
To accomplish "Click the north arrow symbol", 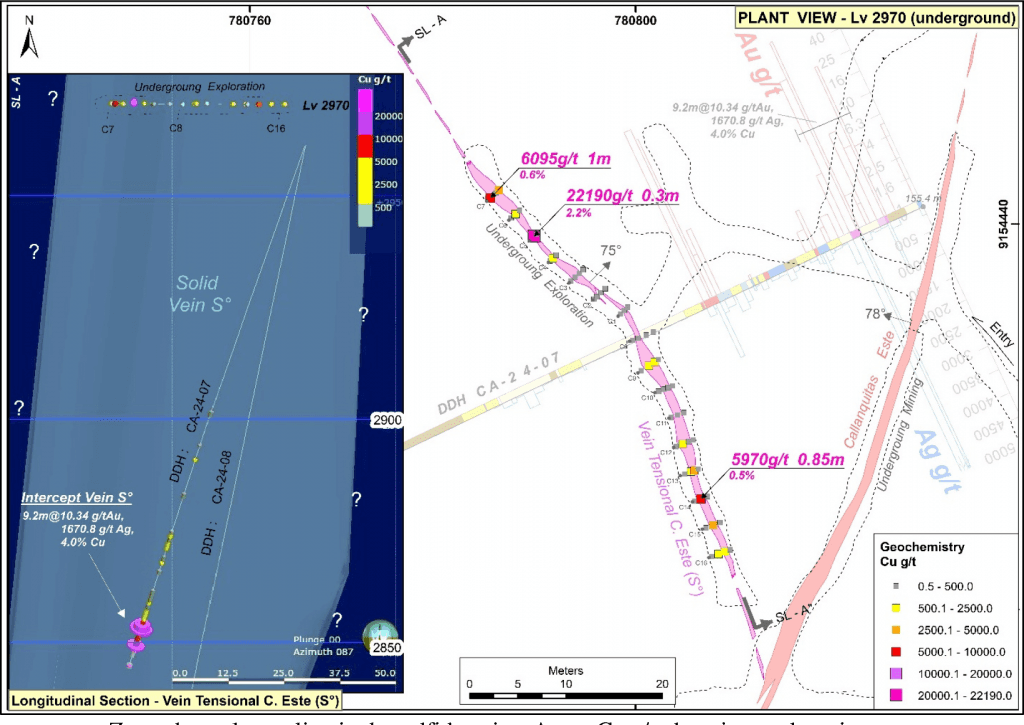I will click(29, 42).
